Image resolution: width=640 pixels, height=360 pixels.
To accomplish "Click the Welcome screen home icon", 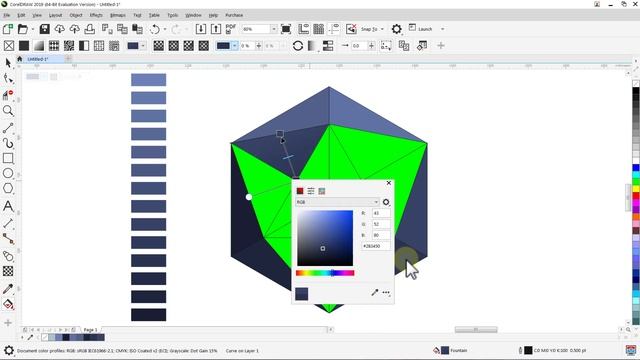I will 19,59.
